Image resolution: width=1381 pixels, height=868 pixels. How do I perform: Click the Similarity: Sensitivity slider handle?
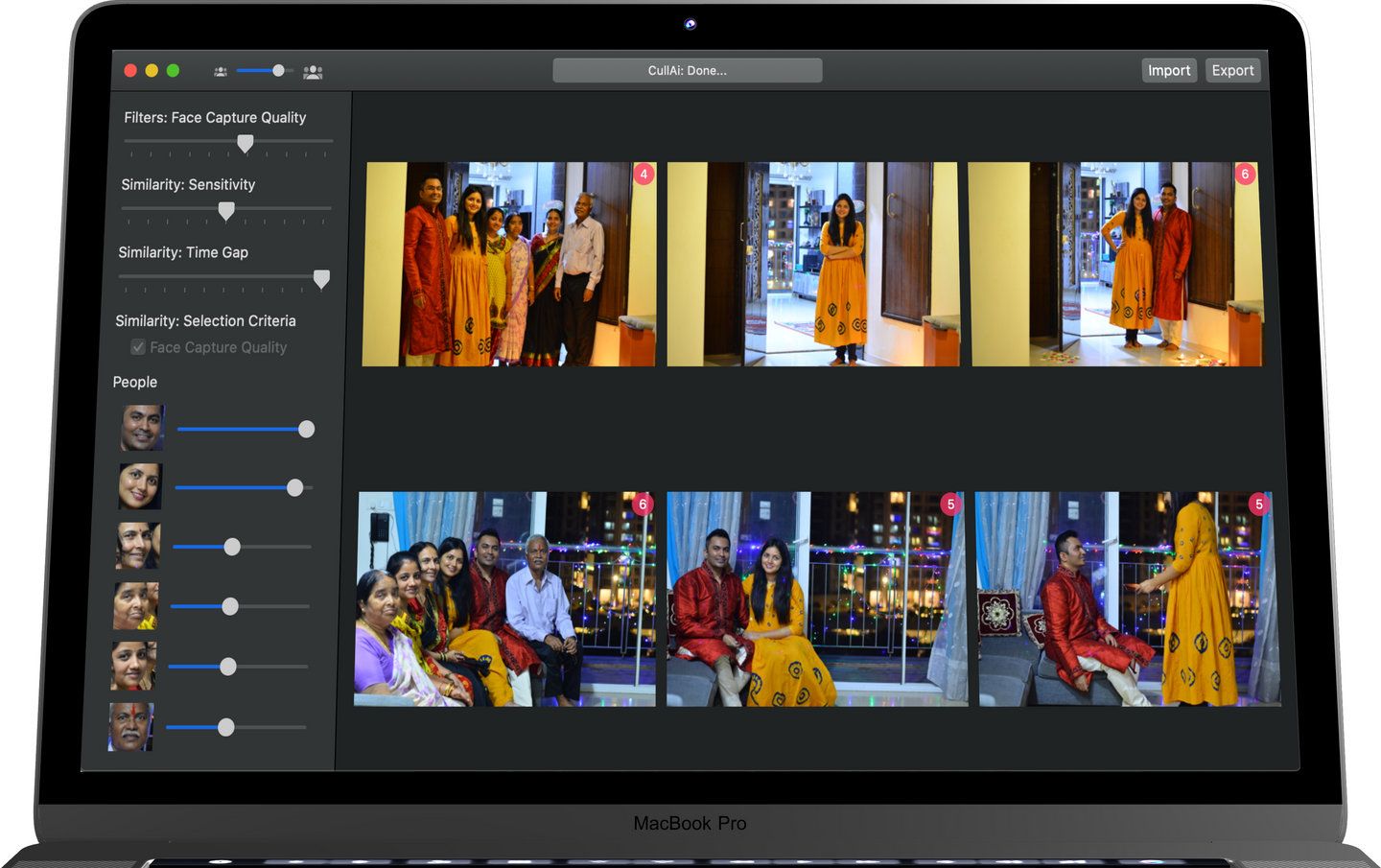pos(226,210)
